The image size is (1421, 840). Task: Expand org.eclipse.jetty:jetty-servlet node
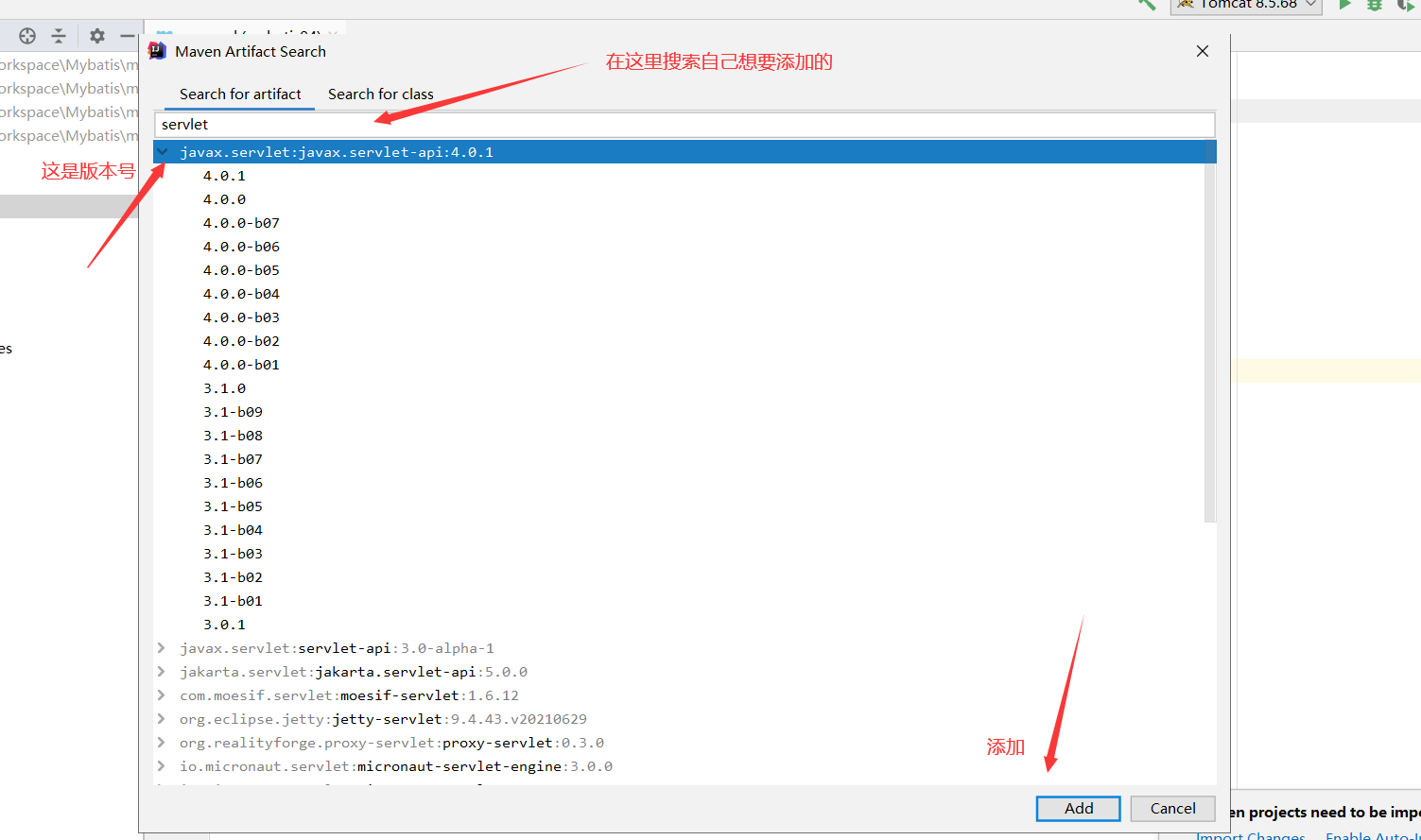162,719
